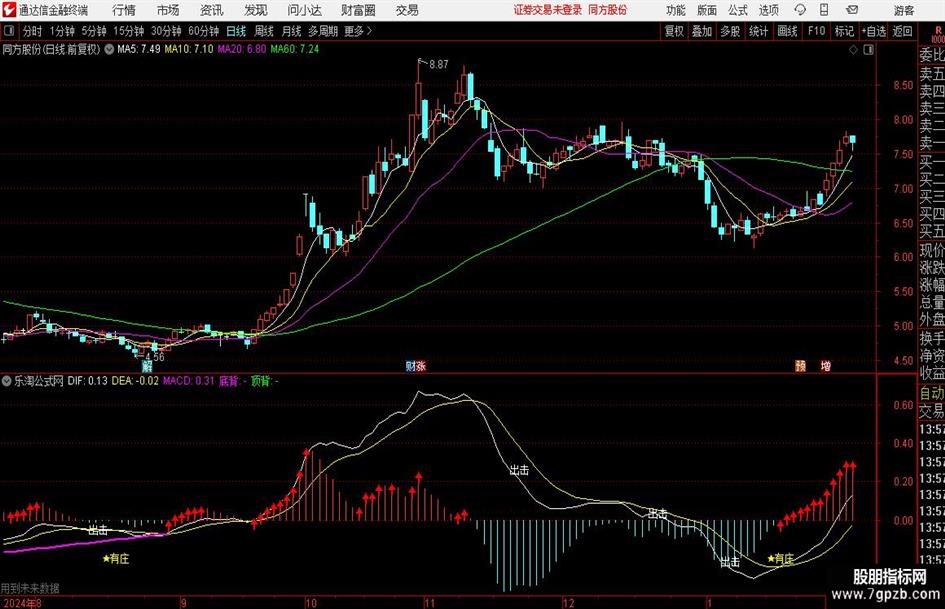Click the 涨 event marker next to 财
945x609 pixels.
tap(421, 366)
